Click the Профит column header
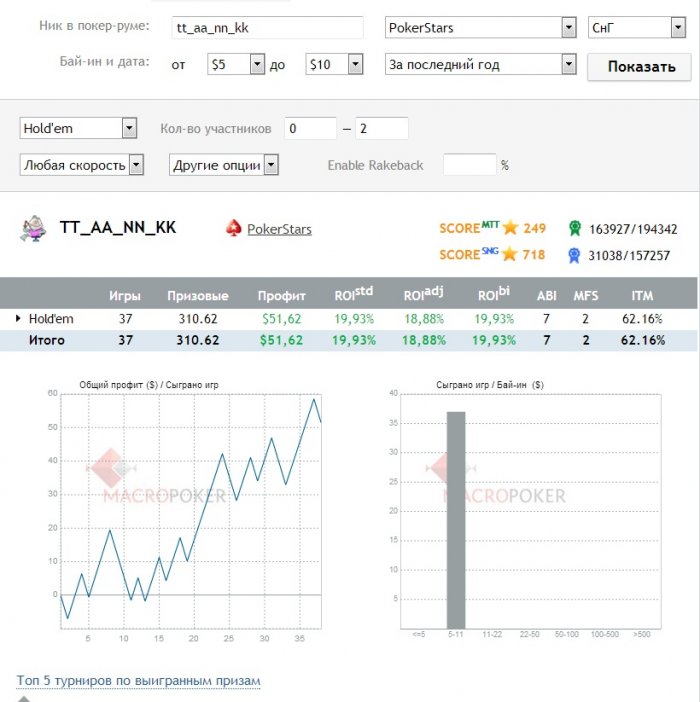The height and width of the screenshot is (702, 700). point(282,296)
